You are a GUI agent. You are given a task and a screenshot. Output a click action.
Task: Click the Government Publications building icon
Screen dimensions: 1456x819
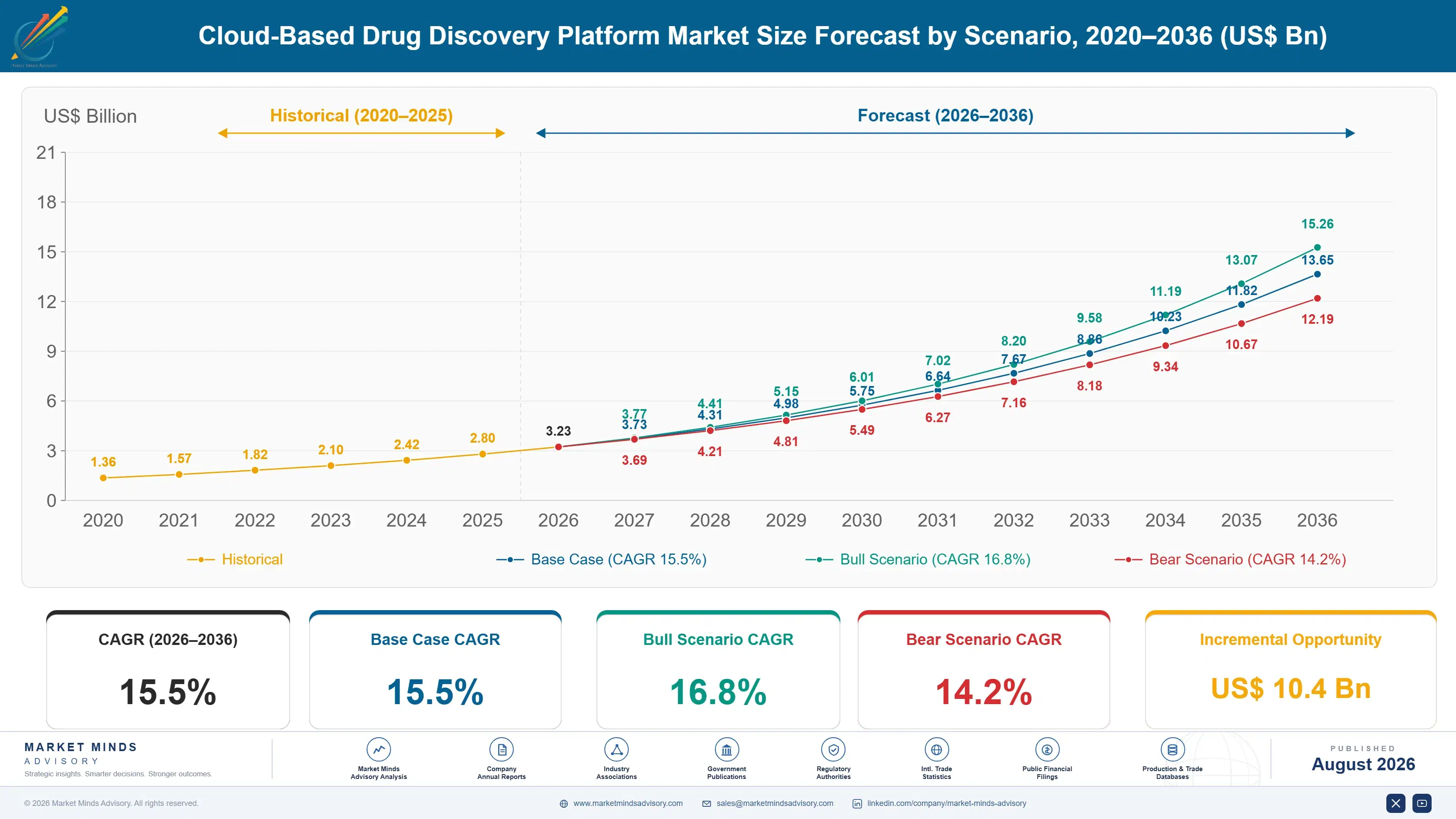[727, 749]
